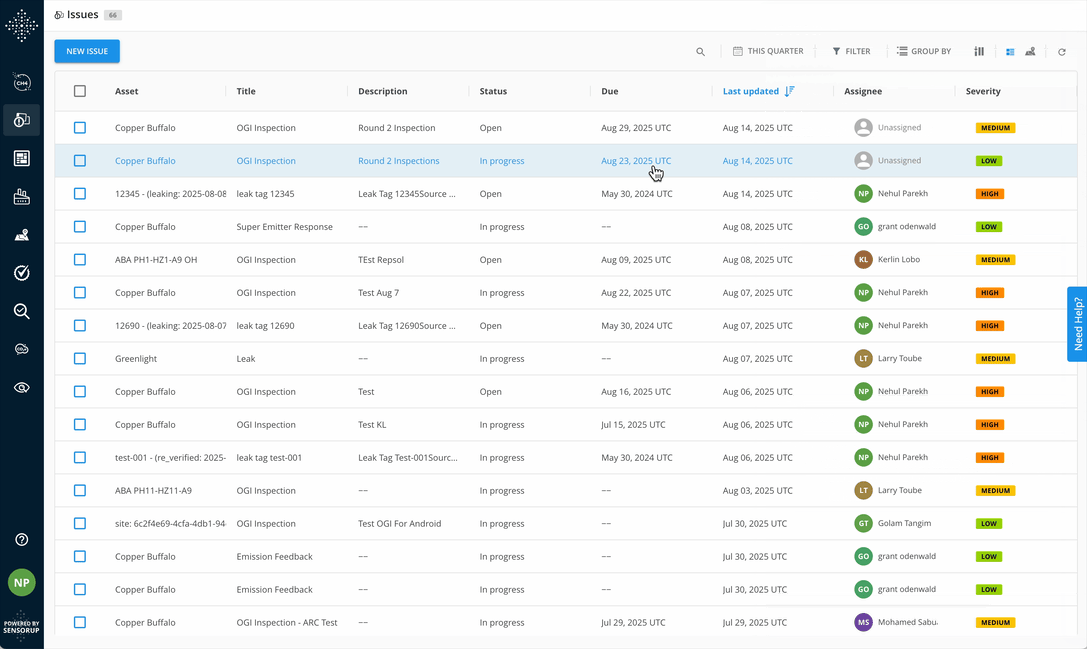Viewport: 1087px width, 649px height.
Task: Click Larry Toube avatar in Greenlight row
Action: click(863, 358)
